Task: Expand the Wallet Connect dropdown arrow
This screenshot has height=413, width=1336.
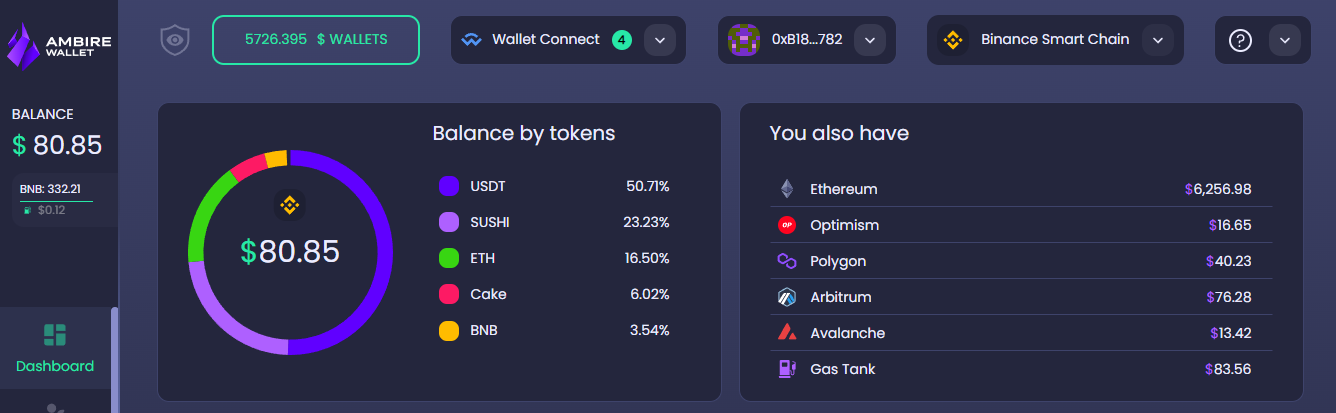Action: pyautogui.click(x=659, y=40)
